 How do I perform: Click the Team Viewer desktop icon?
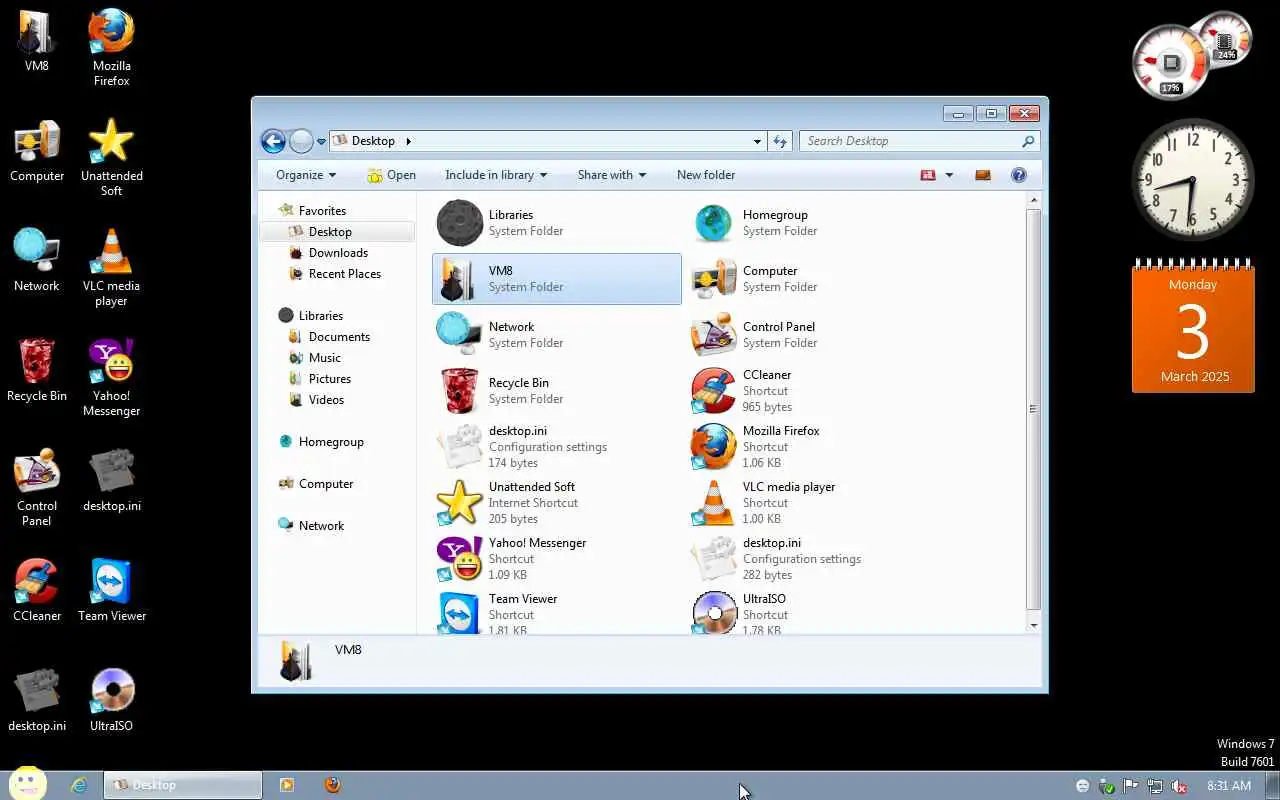pyautogui.click(x=111, y=590)
